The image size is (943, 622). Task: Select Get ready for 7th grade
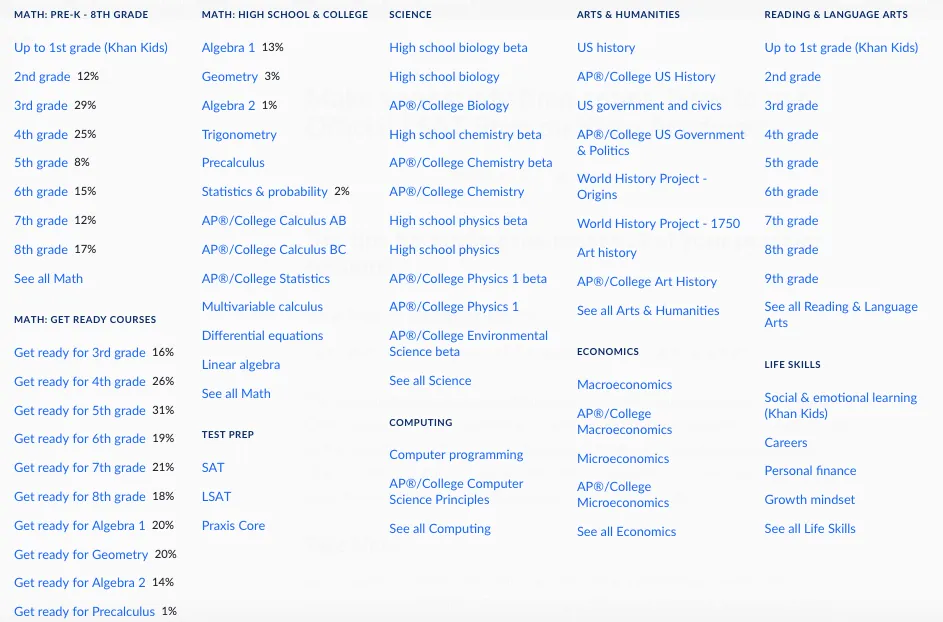click(80, 467)
